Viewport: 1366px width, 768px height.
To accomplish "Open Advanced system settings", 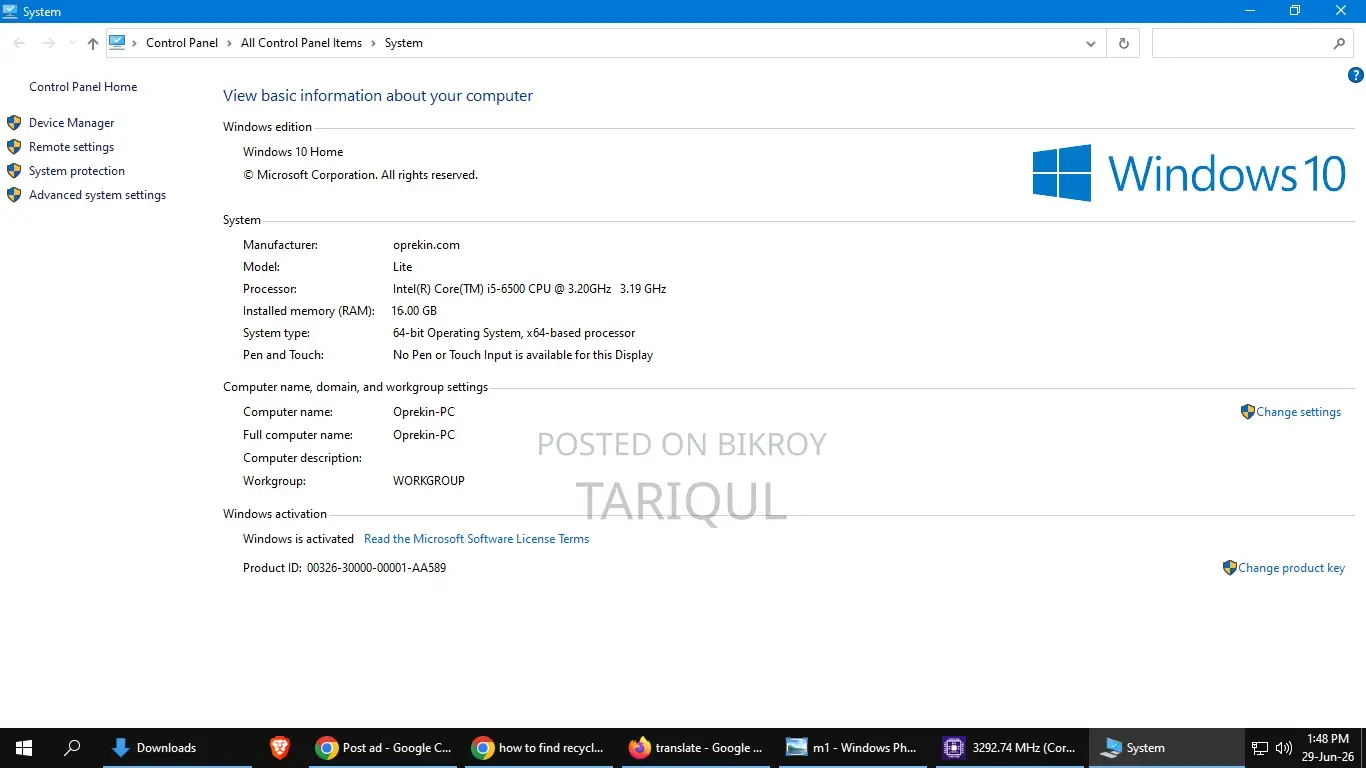I will tap(98, 195).
